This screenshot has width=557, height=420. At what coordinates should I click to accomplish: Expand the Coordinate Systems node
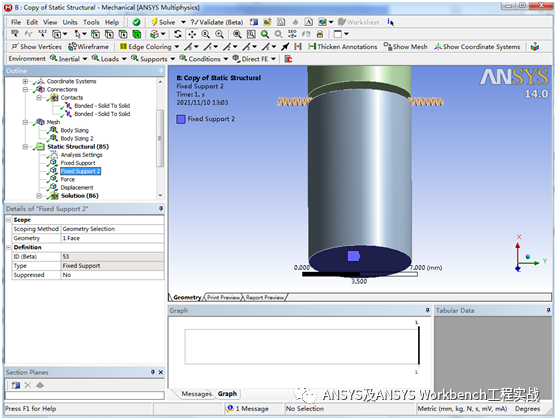25,81
